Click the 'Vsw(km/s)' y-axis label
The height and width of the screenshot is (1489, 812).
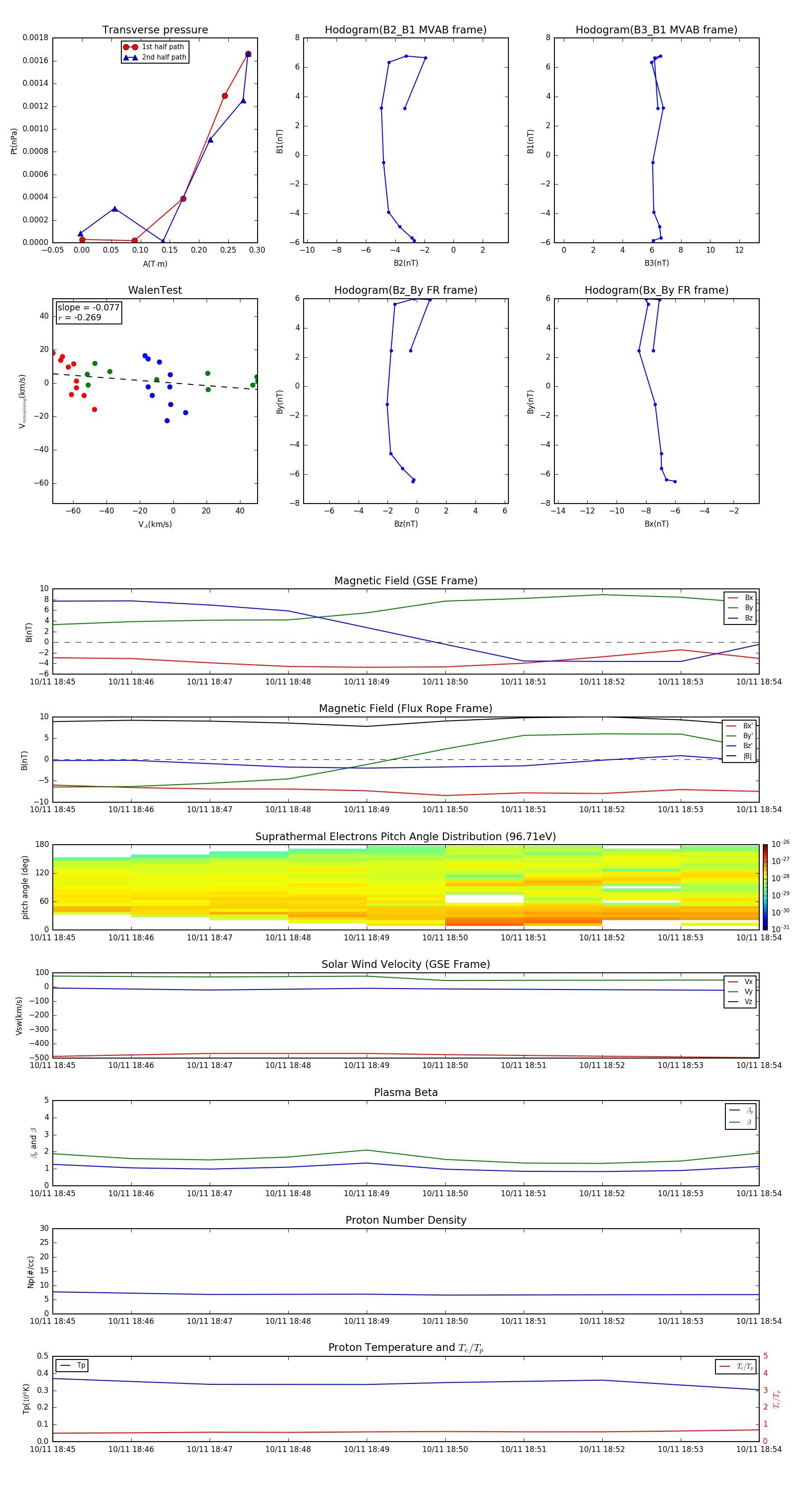pos(19,1016)
